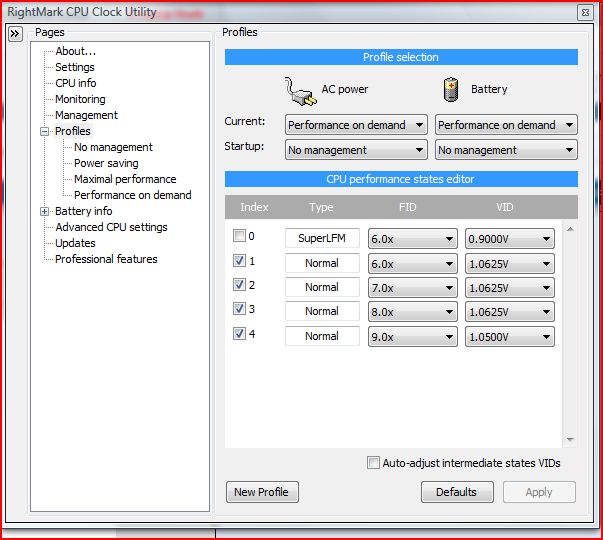Uncheck the index 4 performance state

(239, 333)
